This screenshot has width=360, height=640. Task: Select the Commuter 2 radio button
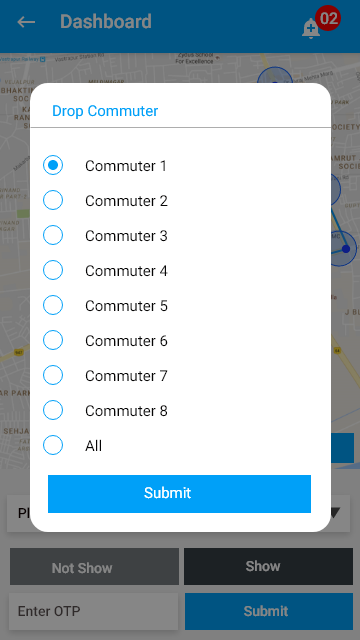(x=53, y=200)
